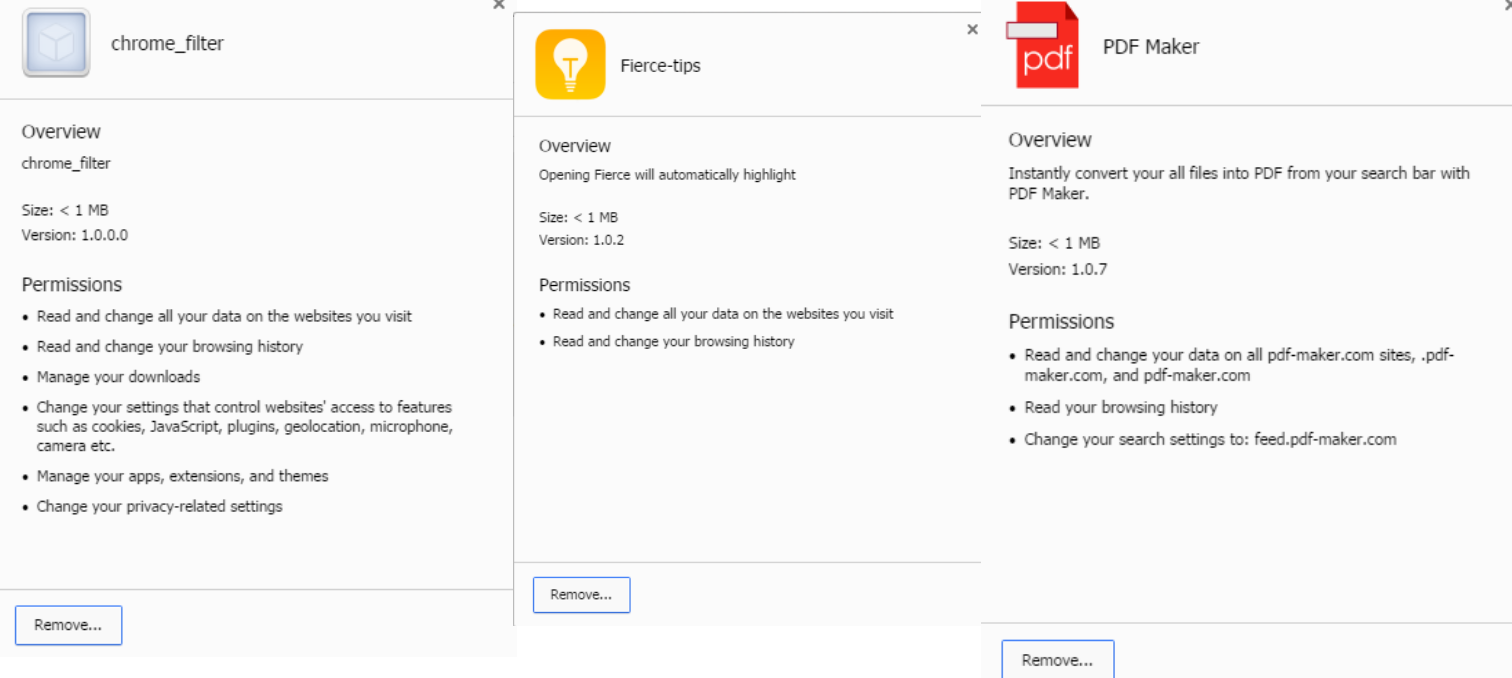Click chrome_filter's 'Read and change your browsing history' permission
The height and width of the screenshot is (678, 1512).
(x=170, y=346)
